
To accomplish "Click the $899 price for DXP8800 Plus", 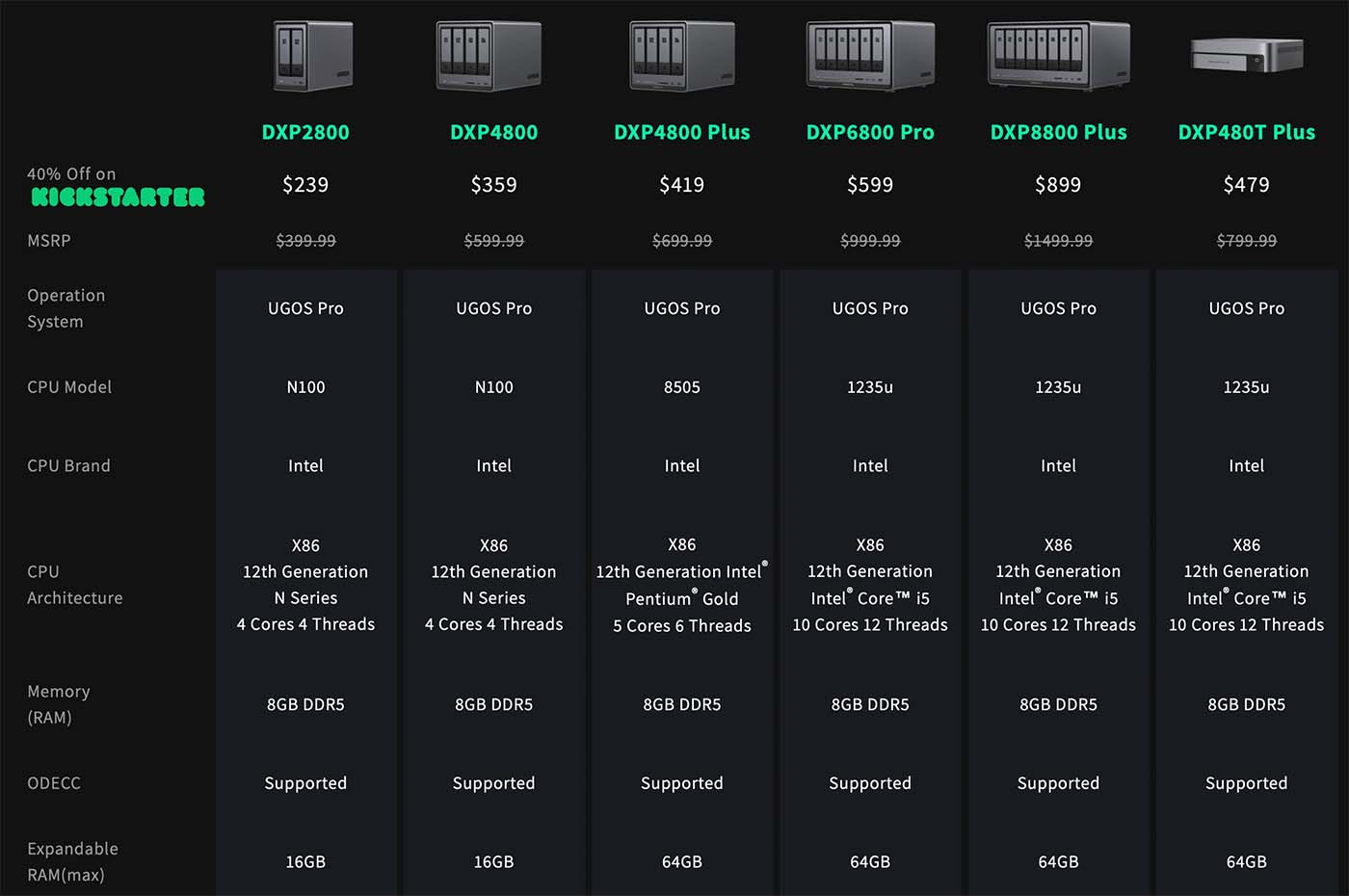I will (x=1058, y=184).
